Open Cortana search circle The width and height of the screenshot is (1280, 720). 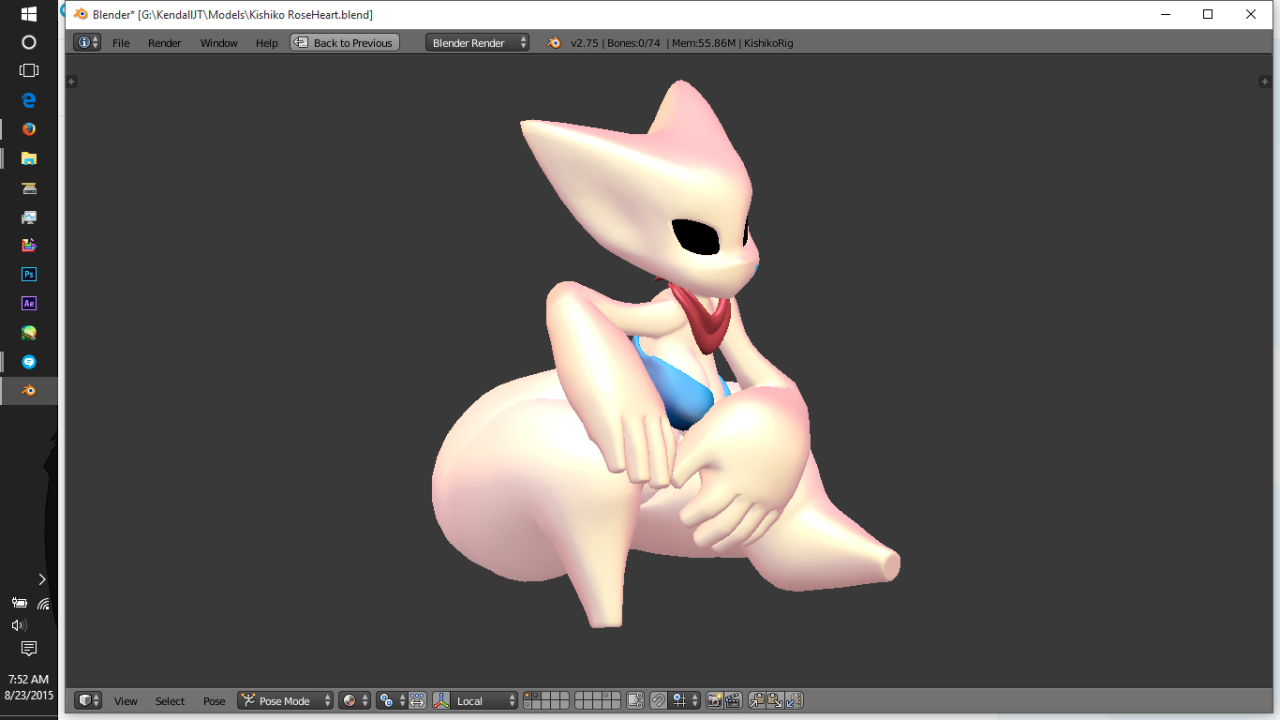(29, 42)
